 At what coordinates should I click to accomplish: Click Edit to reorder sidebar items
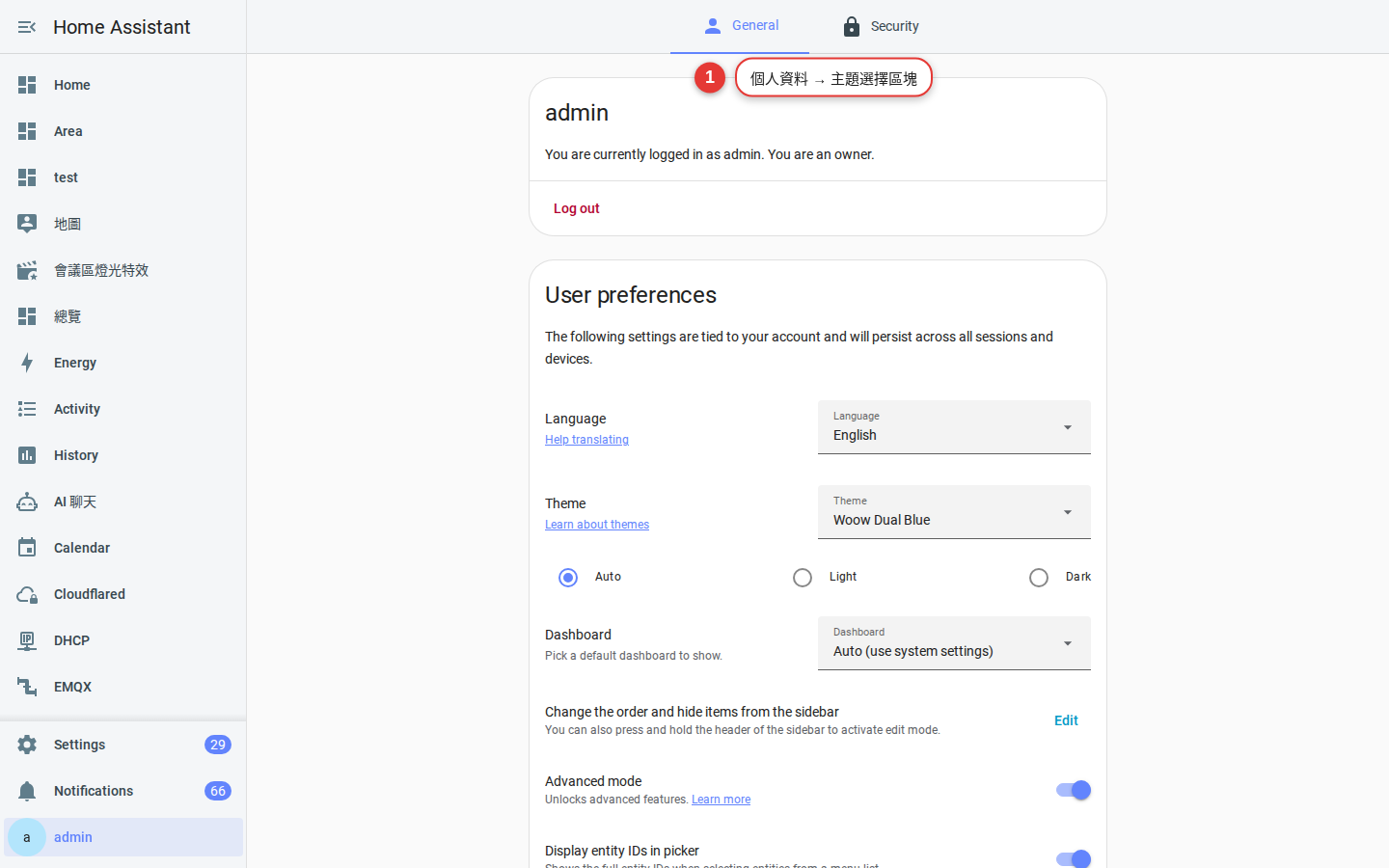1066,720
